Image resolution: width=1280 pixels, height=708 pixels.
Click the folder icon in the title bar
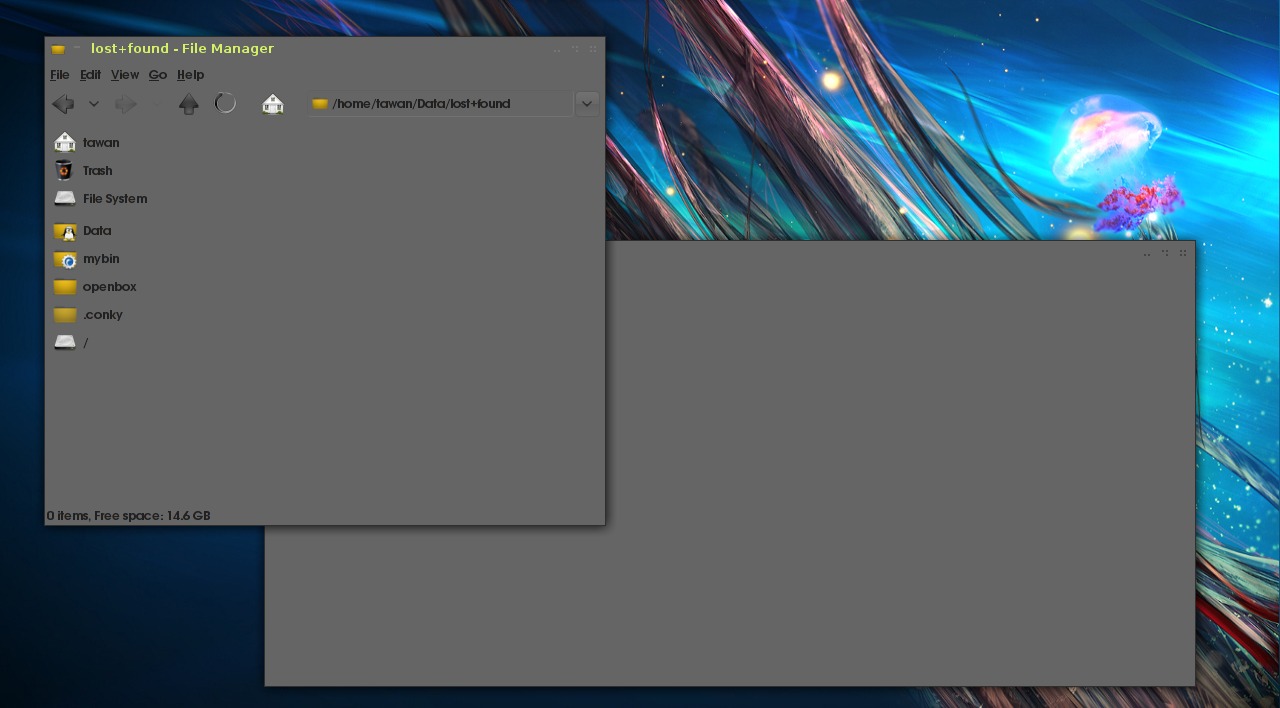coord(58,49)
